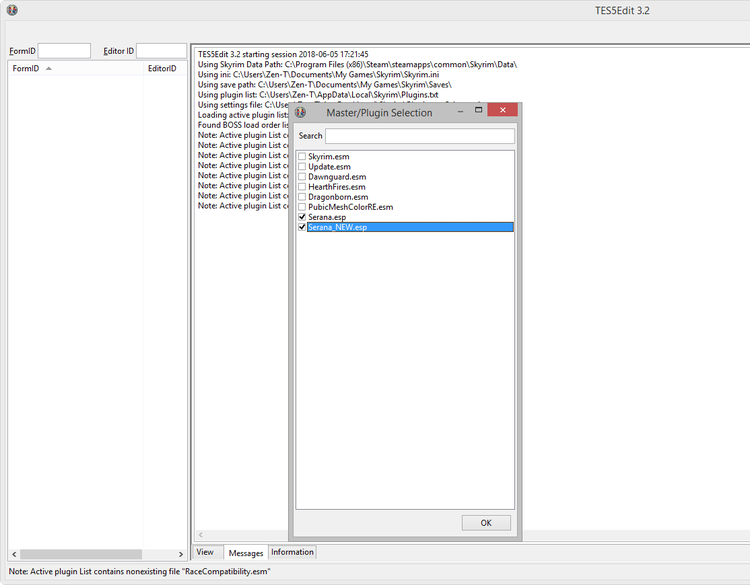This screenshot has height=585, width=750.
Task: Open the Information tab
Action: 292,552
